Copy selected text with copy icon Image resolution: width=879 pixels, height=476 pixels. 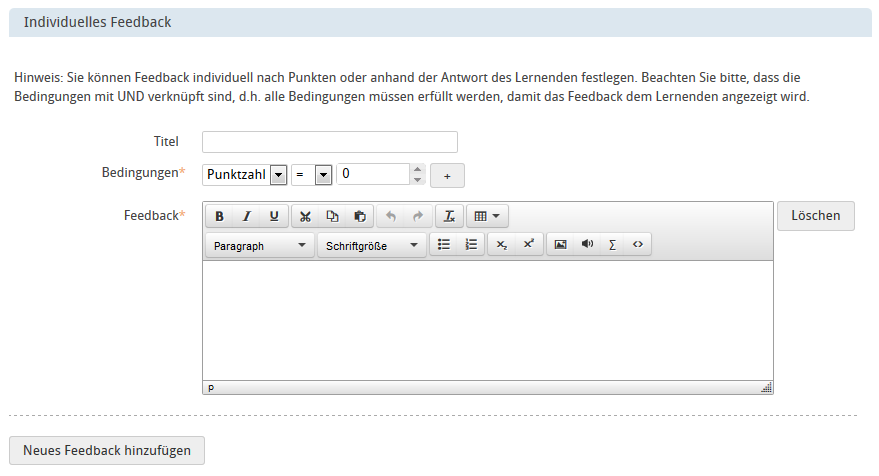(332, 216)
